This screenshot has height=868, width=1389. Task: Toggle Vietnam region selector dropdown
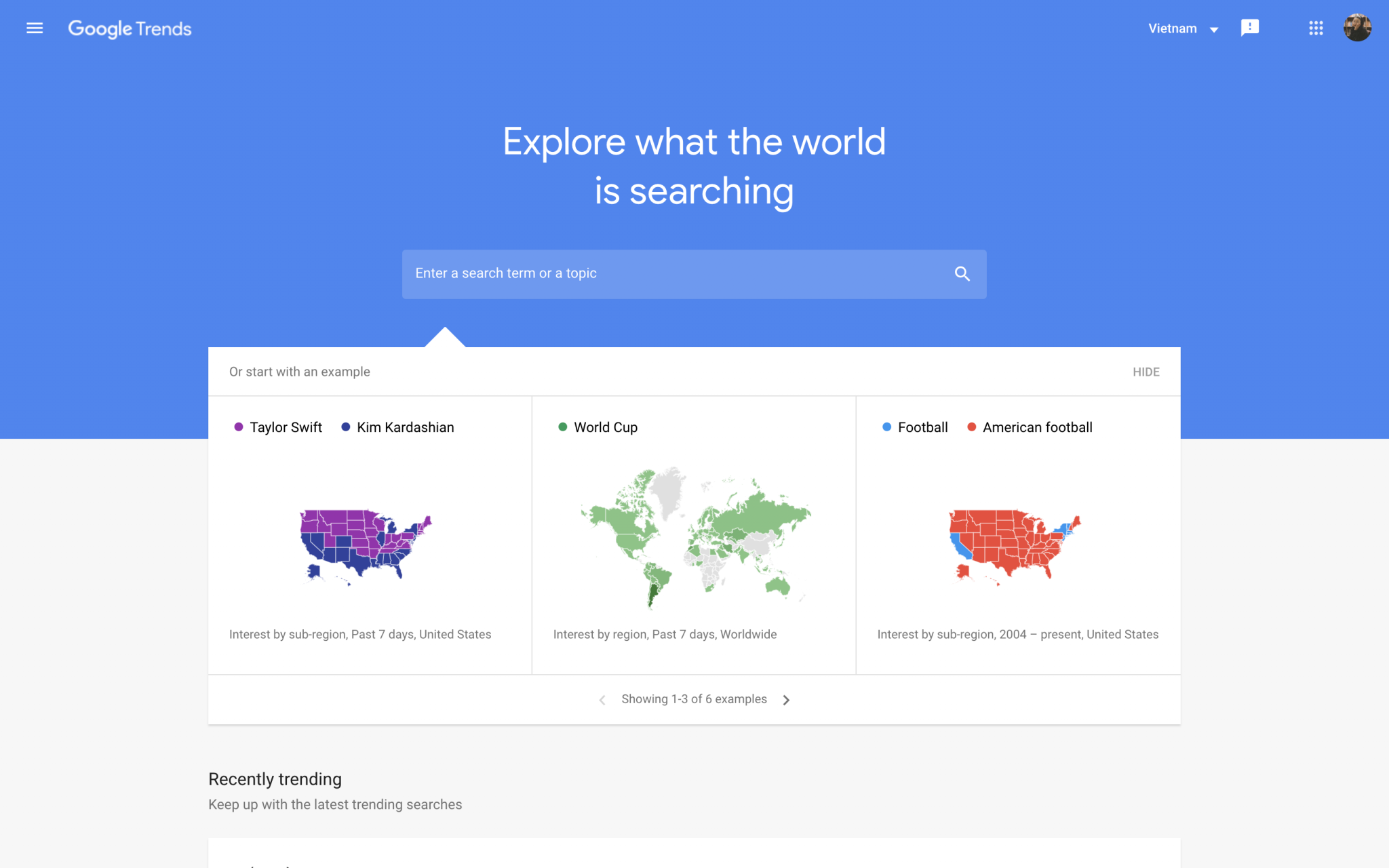tap(1184, 28)
